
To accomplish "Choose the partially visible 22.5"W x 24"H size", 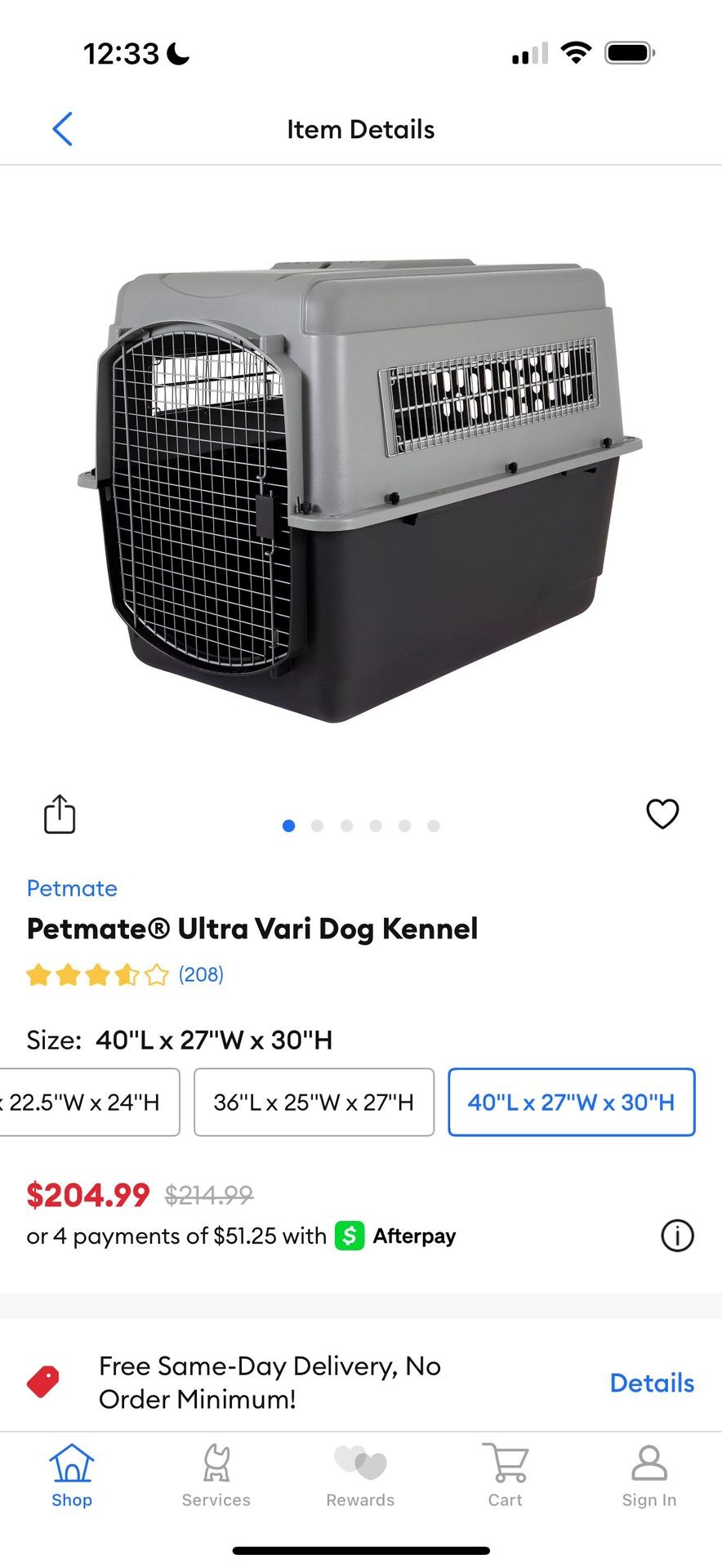I will tap(88, 1102).
